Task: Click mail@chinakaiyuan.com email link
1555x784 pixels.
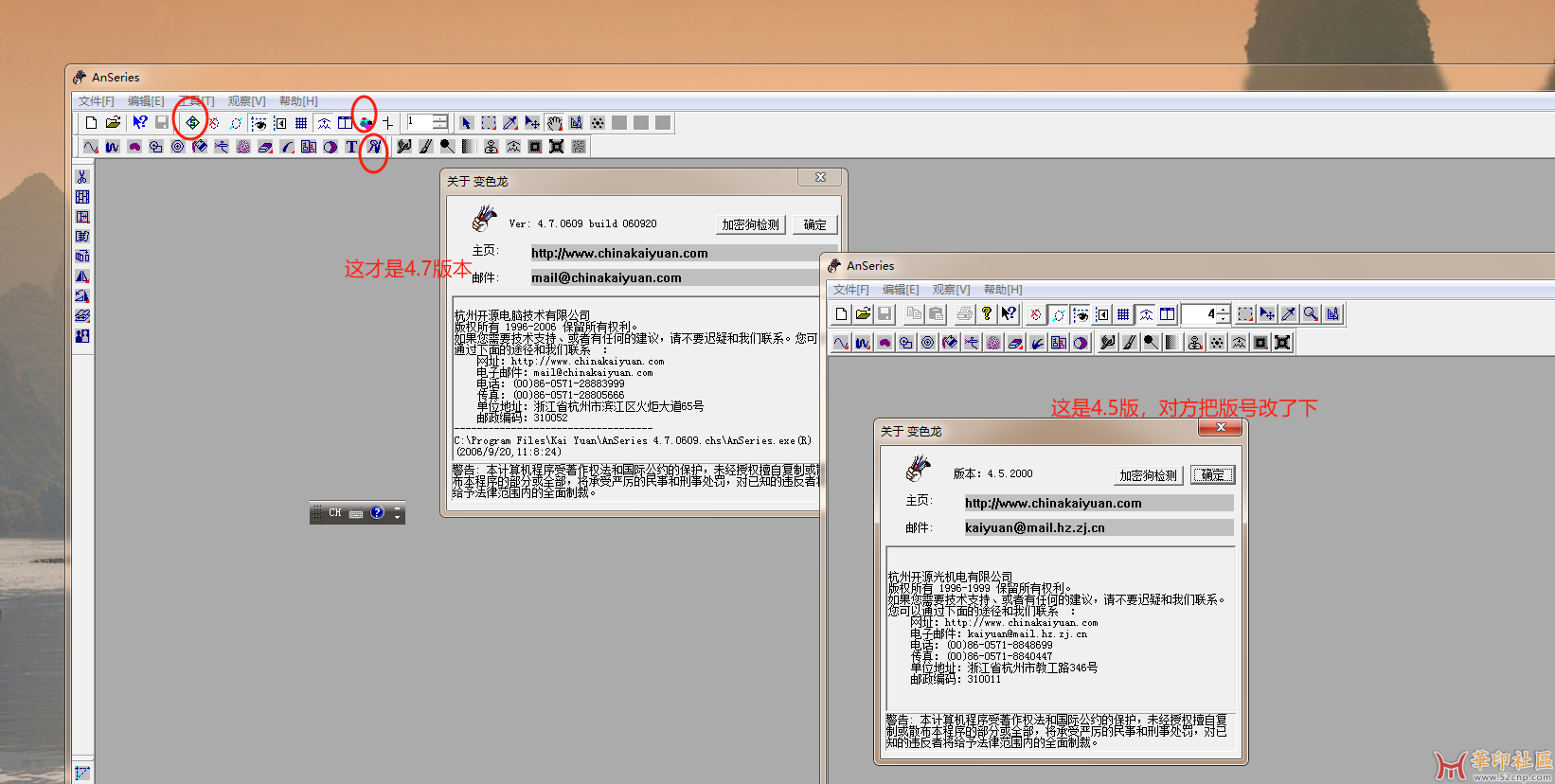Action: [606, 277]
